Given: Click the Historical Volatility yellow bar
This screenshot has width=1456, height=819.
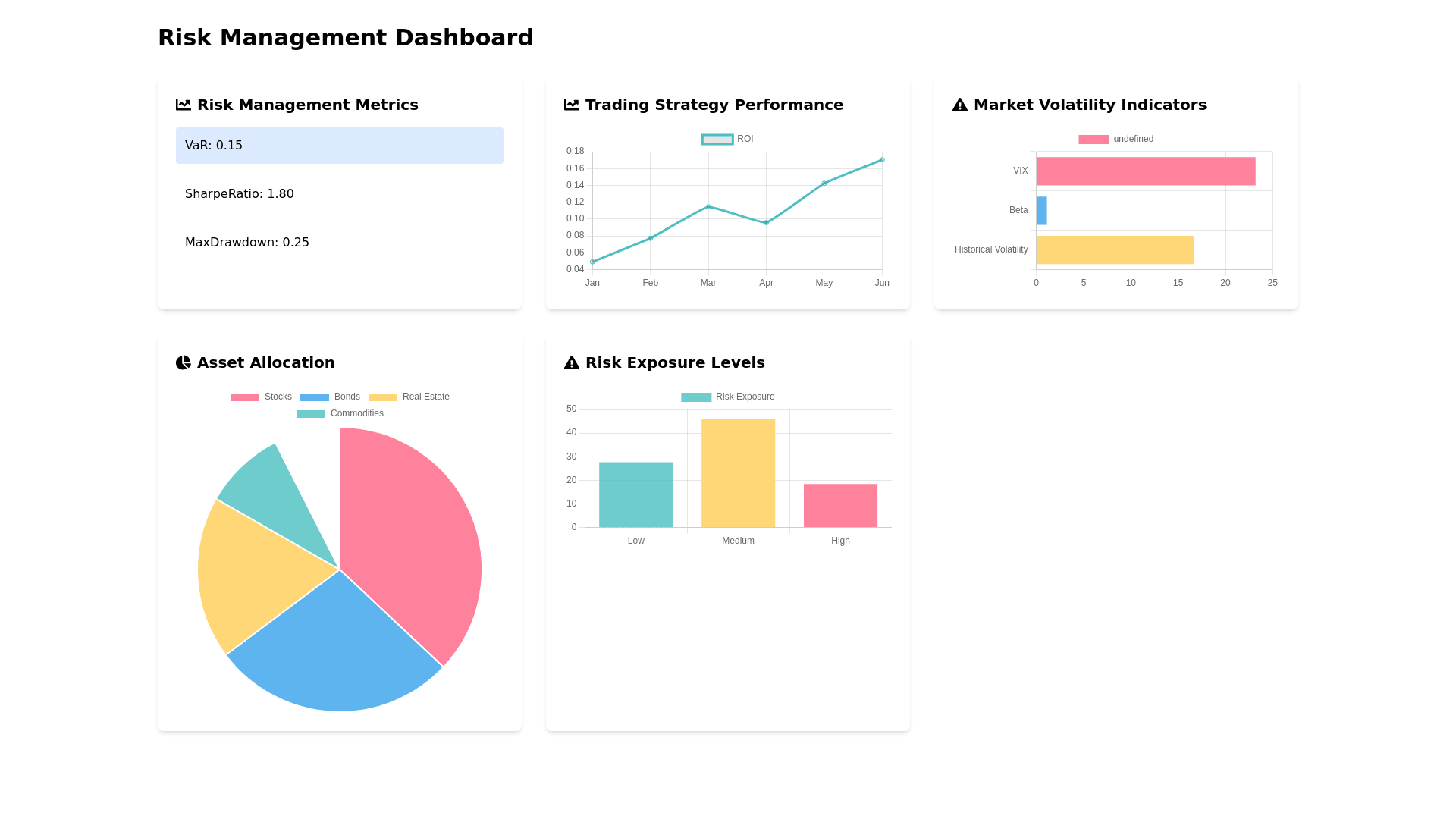Looking at the screenshot, I should 1115,249.
